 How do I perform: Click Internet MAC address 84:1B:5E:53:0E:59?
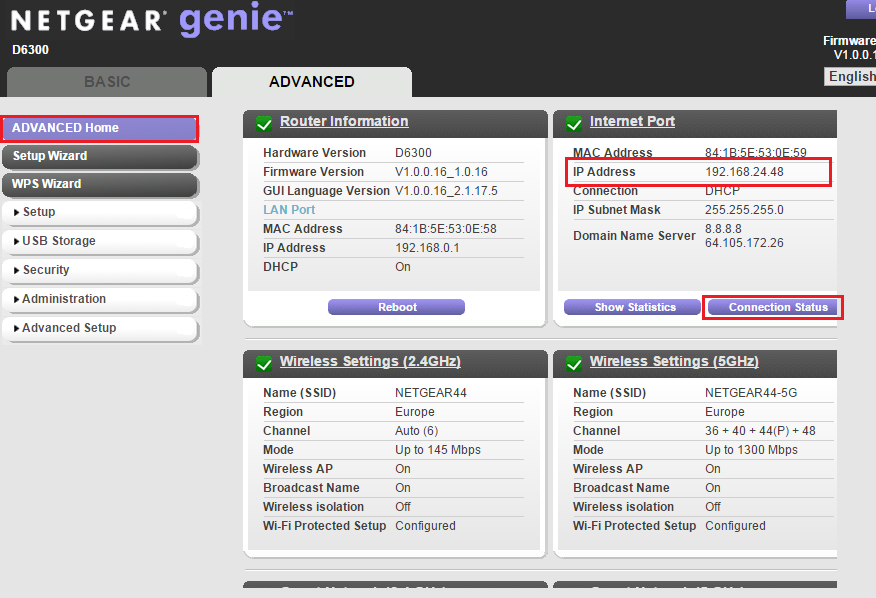[x=756, y=153]
